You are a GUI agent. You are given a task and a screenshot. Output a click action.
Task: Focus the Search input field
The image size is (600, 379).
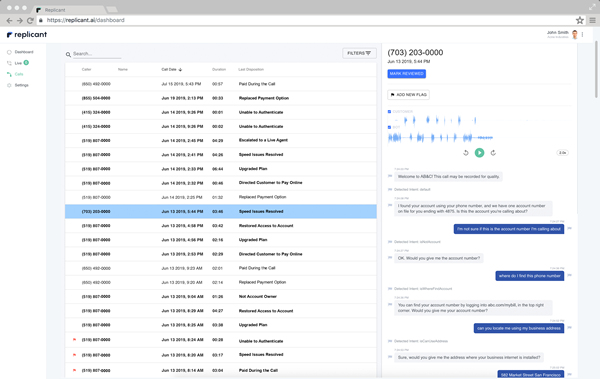tap(97, 54)
